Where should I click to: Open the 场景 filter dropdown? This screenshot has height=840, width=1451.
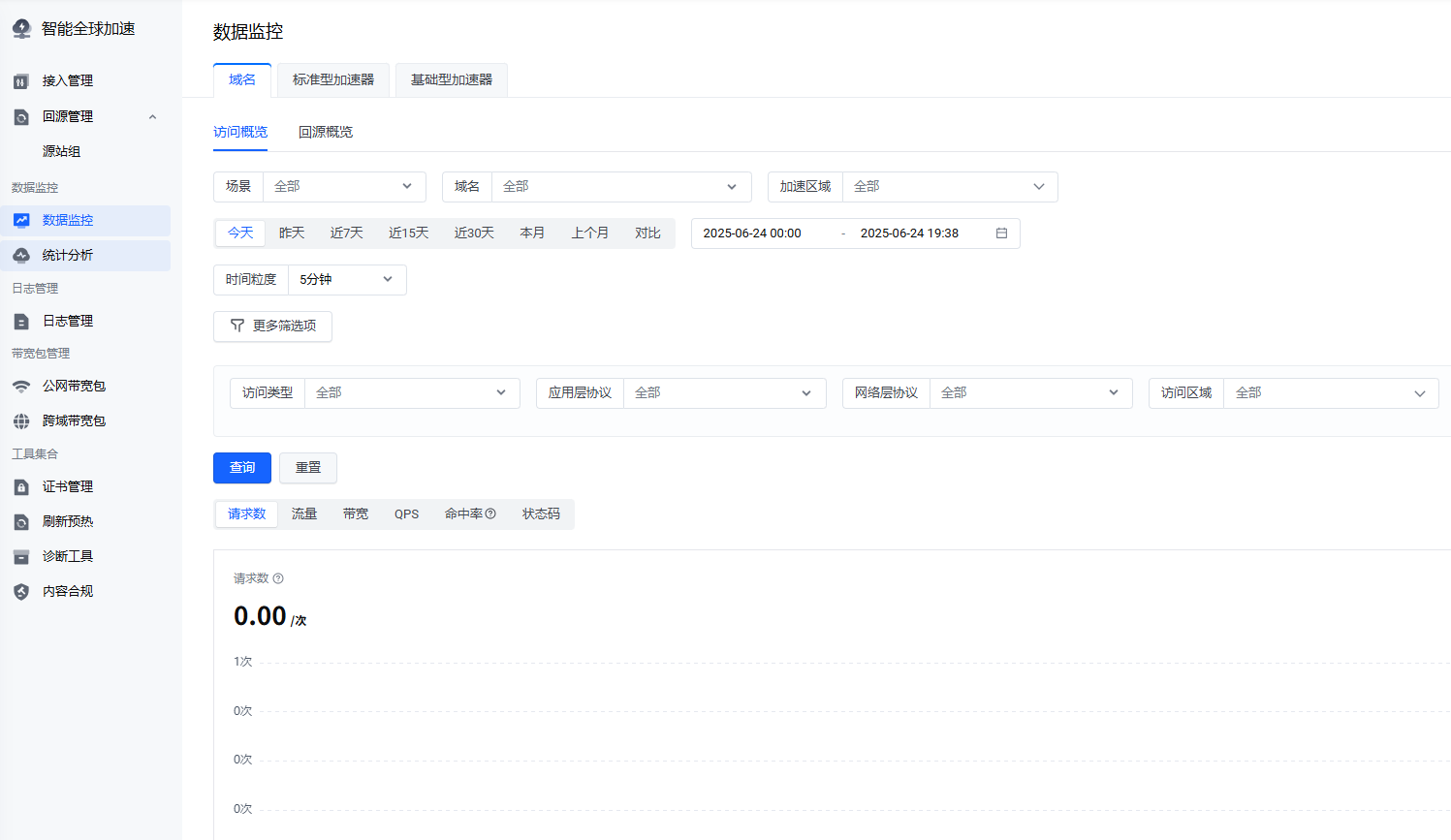point(344,186)
